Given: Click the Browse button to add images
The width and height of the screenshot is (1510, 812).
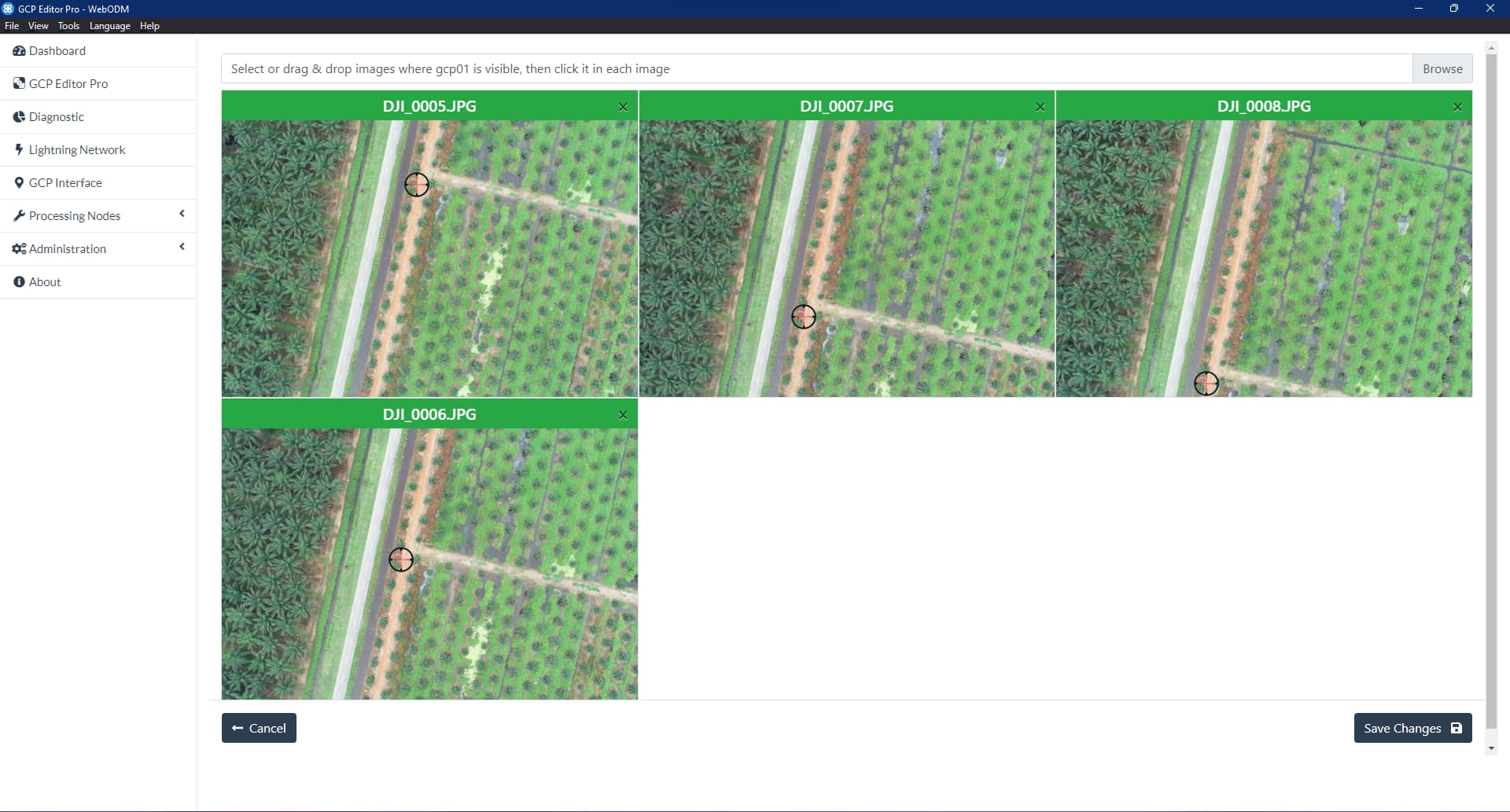Looking at the screenshot, I should click(x=1442, y=68).
